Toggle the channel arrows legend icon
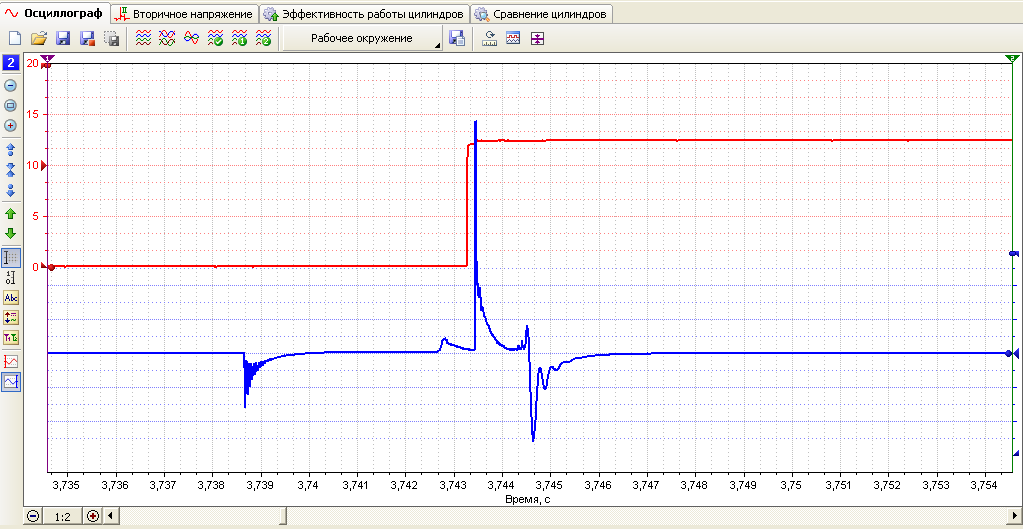The width and height of the screenshot is (1023, 529). 11,318
